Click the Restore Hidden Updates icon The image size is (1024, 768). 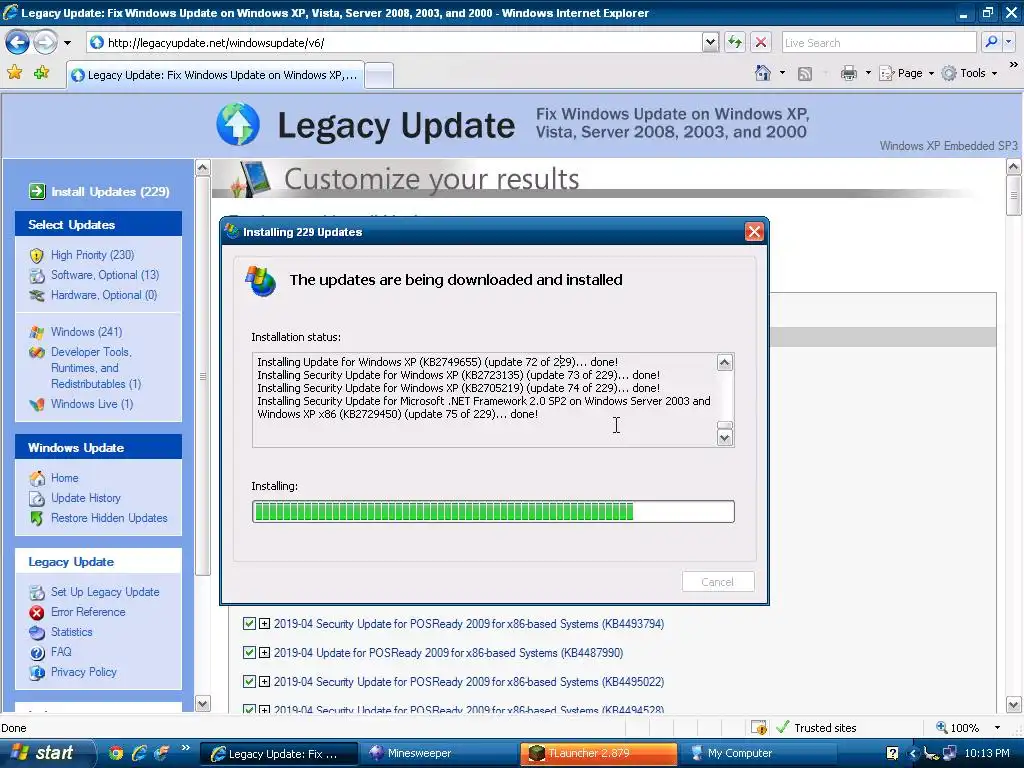(x=37, y=519)
